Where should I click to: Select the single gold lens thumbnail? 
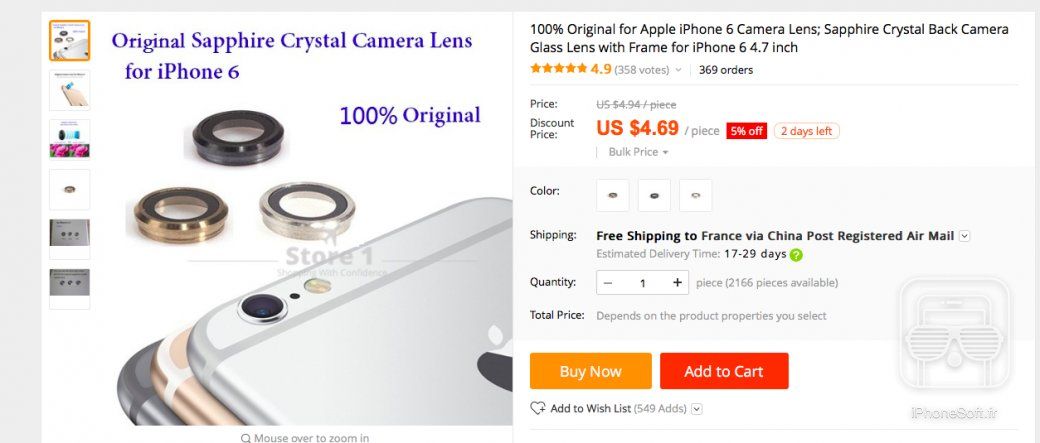click(69, 189)
